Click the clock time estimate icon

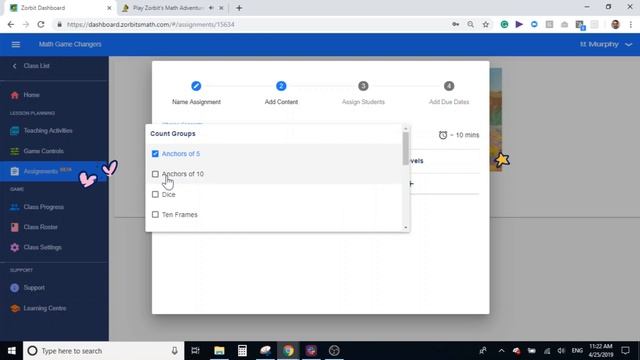coord(443,135)
